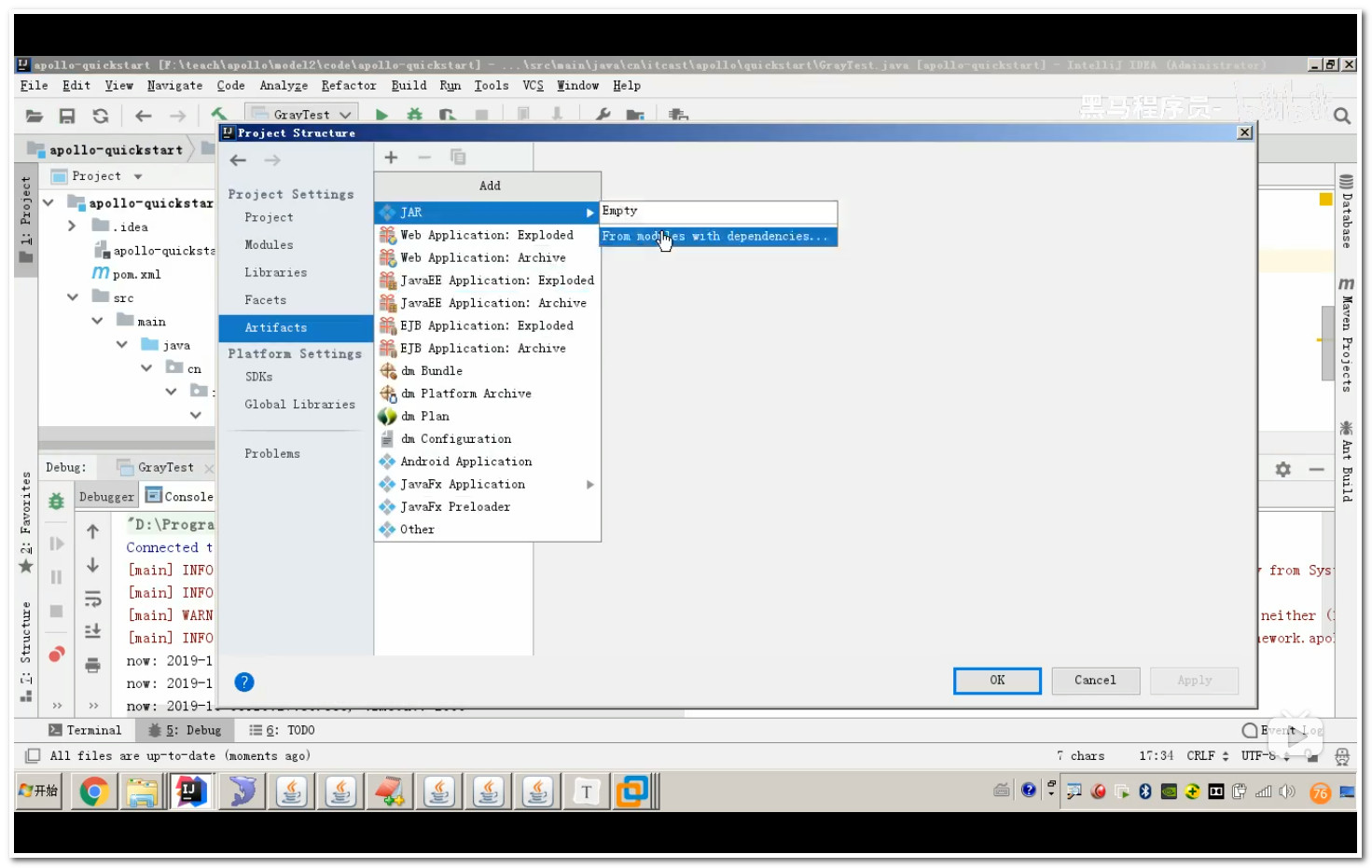
Task: Open the Build menu
Action: coord(409,86)
